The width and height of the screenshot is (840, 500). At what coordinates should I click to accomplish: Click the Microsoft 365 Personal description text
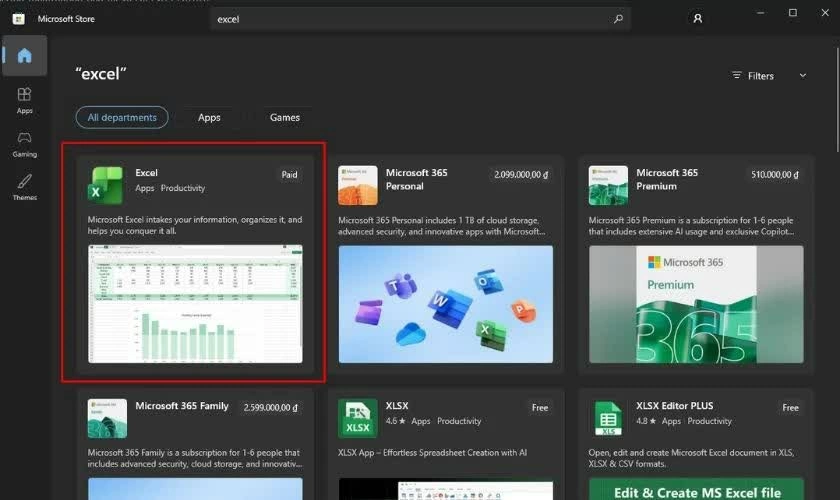tap(441, 226)
